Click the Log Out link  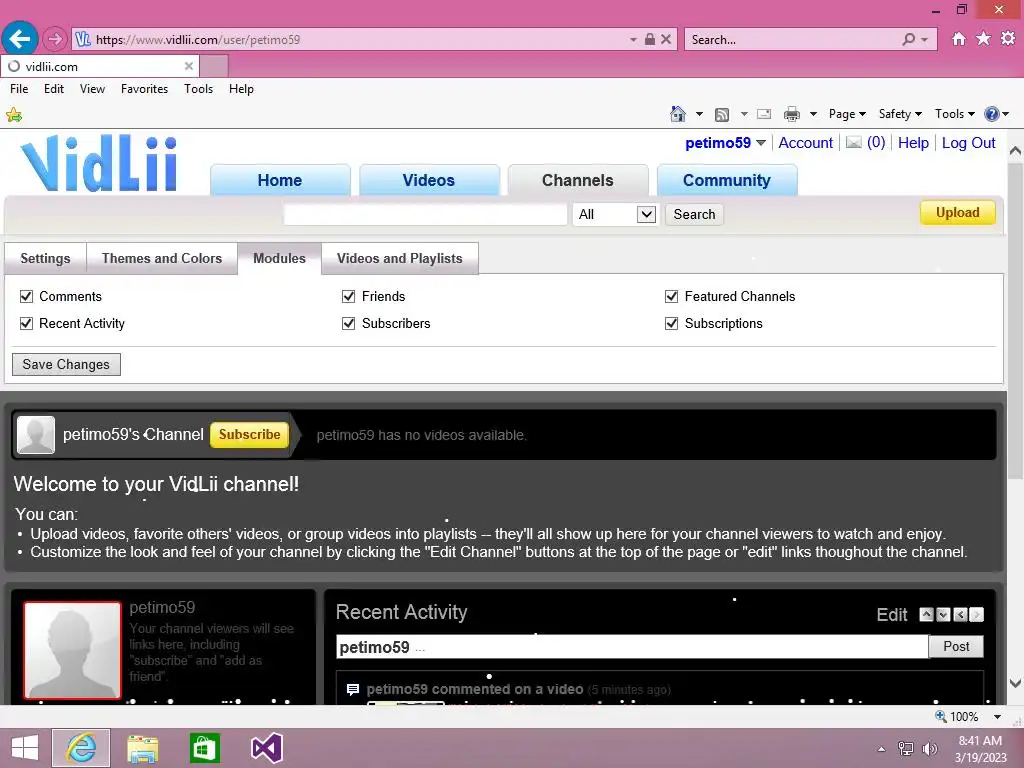click(x=968, y=143)
